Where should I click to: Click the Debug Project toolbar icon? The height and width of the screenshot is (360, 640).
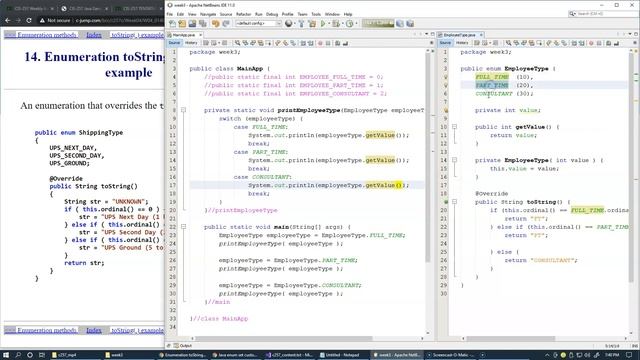point(336,24)
